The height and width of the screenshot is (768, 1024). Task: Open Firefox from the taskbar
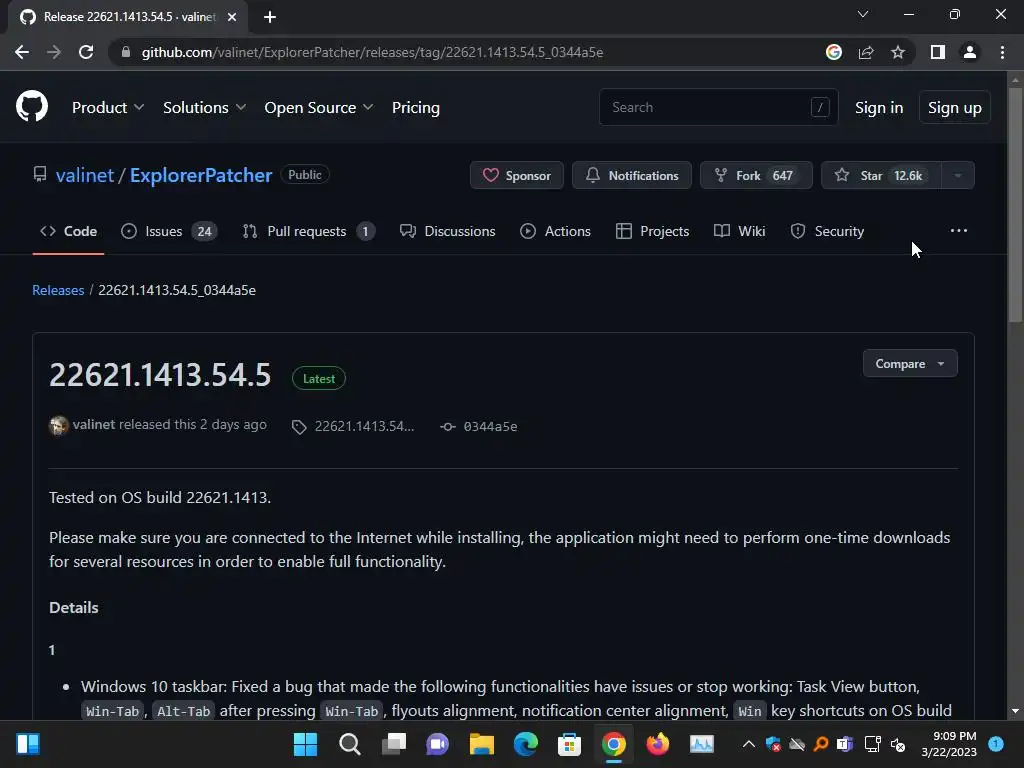pos(658,744)
